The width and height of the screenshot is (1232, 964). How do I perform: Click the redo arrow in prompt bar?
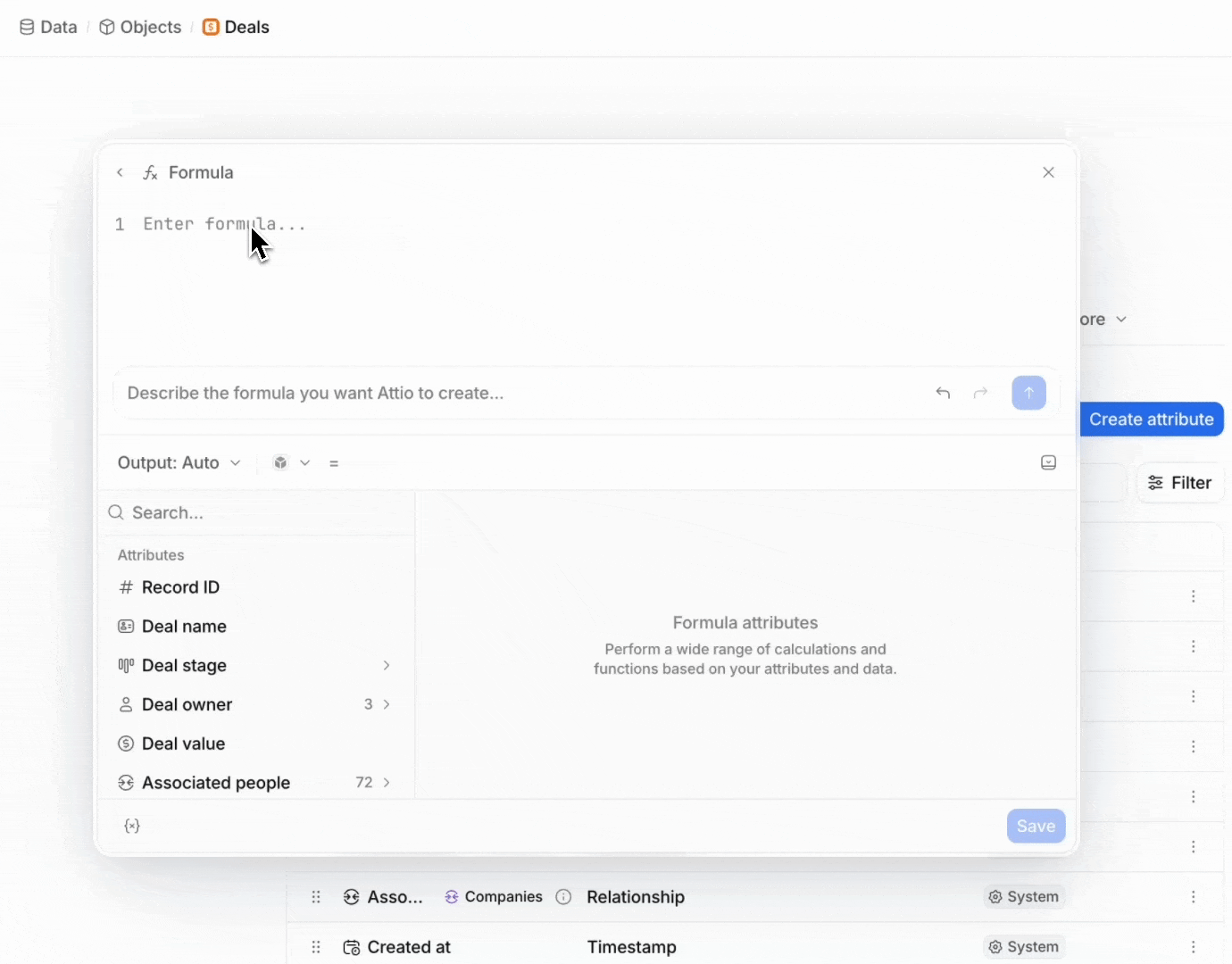980,393
